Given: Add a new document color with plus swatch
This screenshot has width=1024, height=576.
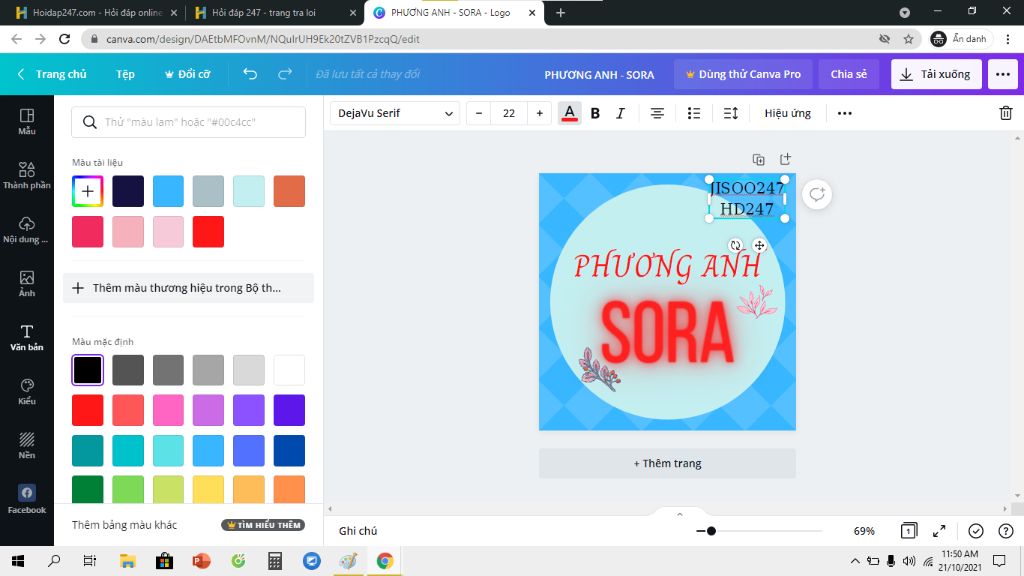Looking at the screenshot, I should [x=88, y=191].
